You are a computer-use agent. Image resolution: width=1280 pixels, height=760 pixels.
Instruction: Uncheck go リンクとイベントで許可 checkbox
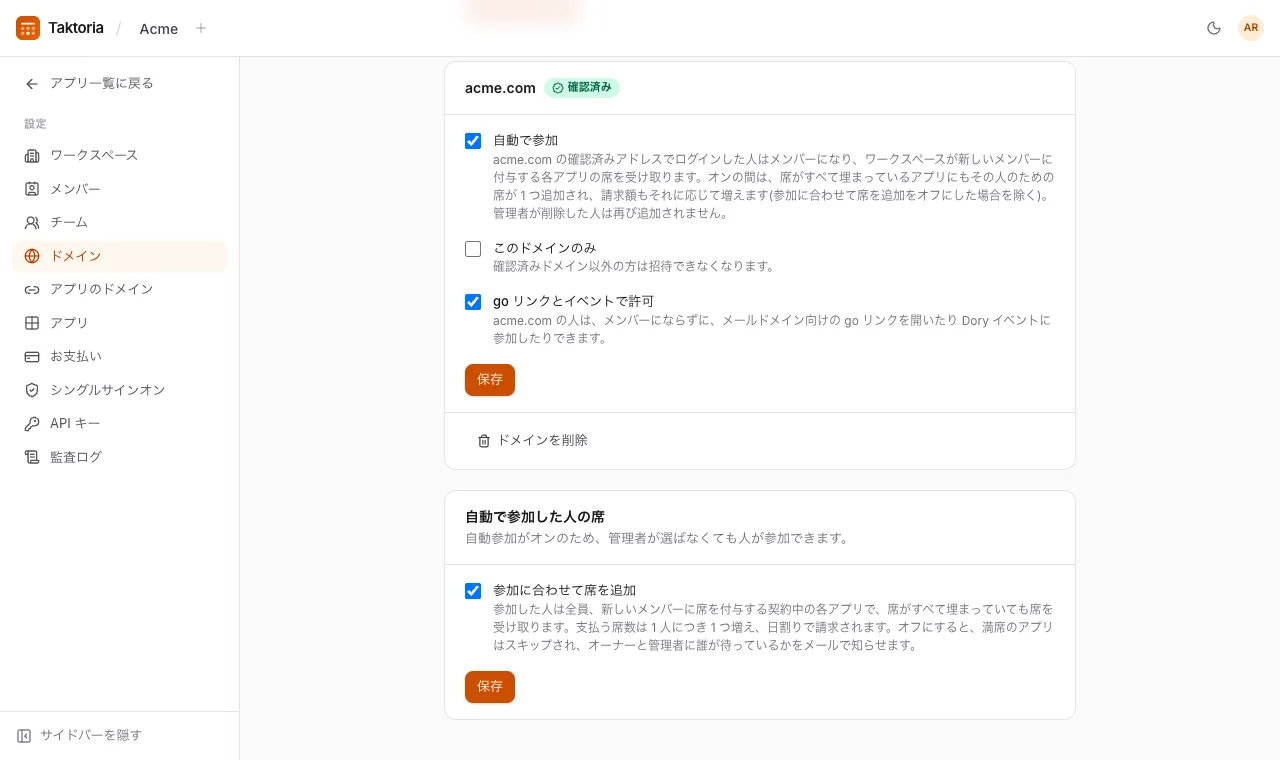tap(473, 302)
